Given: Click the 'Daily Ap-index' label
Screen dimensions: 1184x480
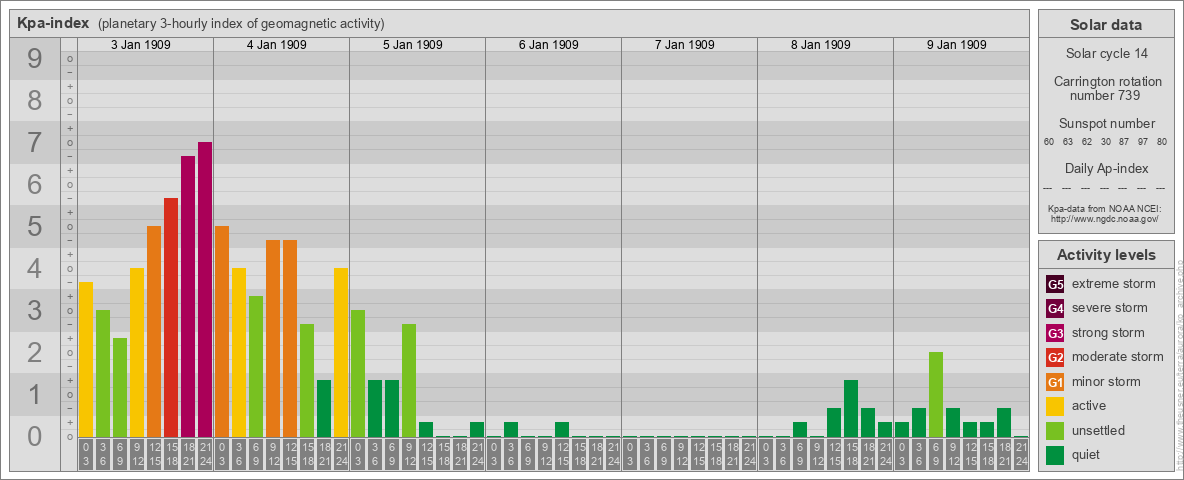Looking at the screenshot, I should [x=1106, y=168].
